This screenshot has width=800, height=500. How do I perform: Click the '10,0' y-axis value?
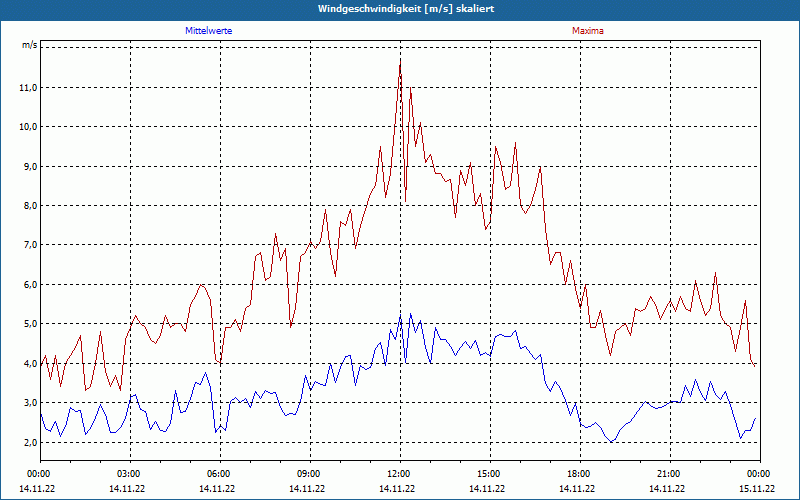click(29, 127)
